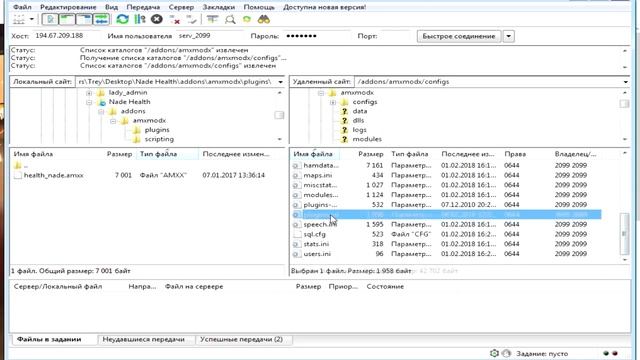This screenshot has width=640, height=360.
Task: Open the Передача menu
Action: point(143,7)
